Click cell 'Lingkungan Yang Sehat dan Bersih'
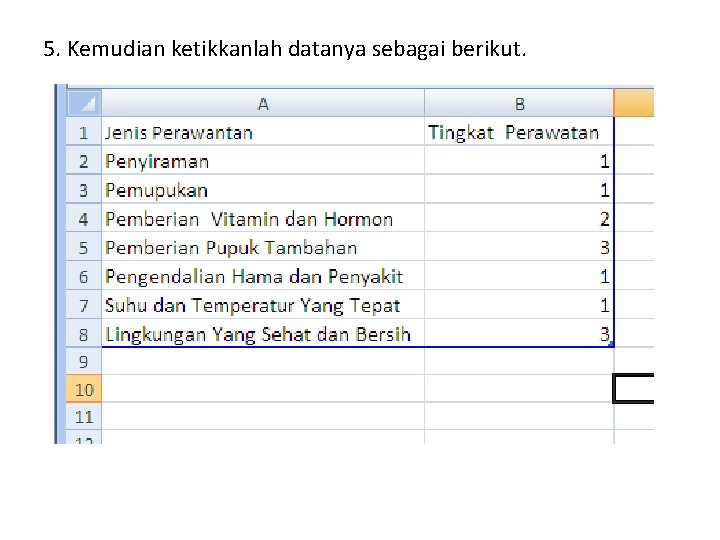 click(x=263, y=334)
